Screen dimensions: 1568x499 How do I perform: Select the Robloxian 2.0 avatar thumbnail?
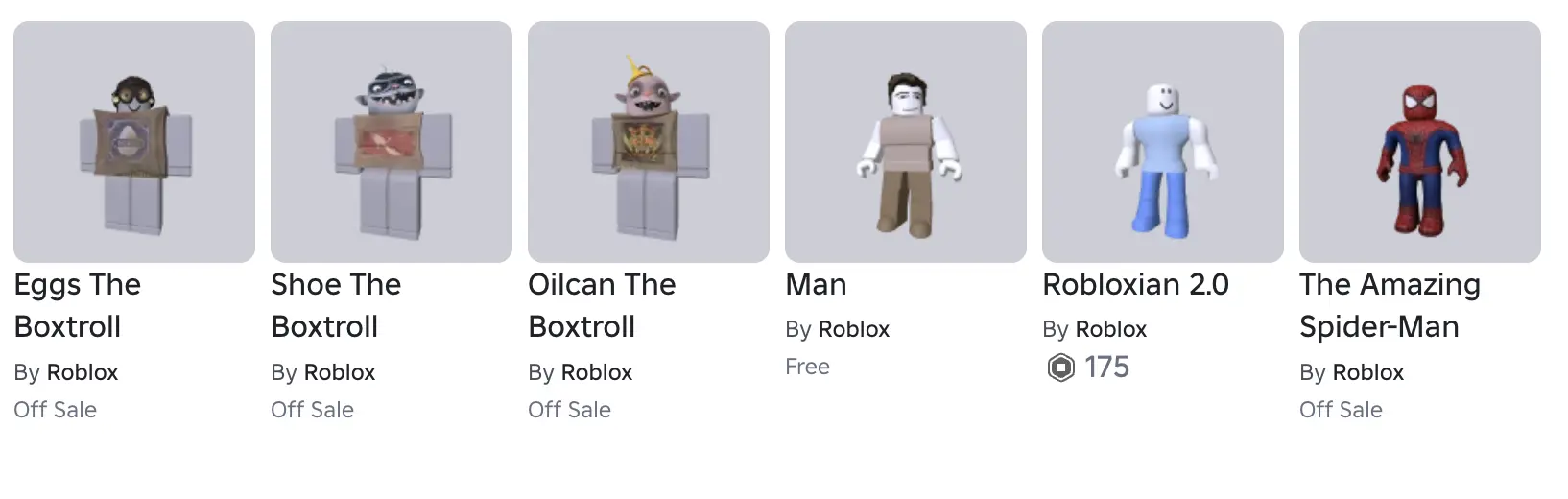(x=1163, y=142)
